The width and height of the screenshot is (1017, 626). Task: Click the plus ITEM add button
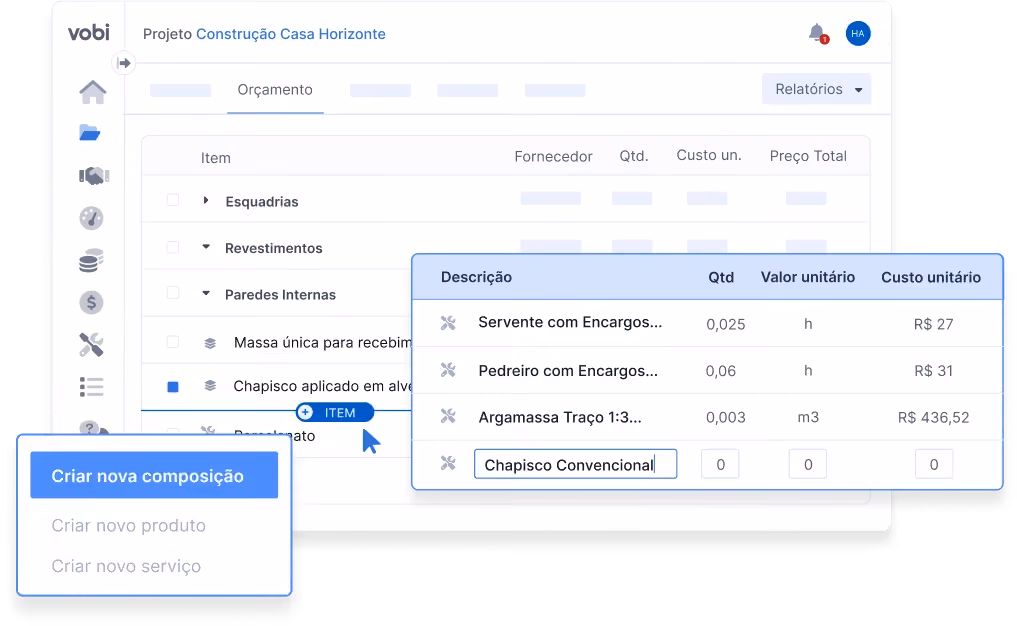click(335, 413)
